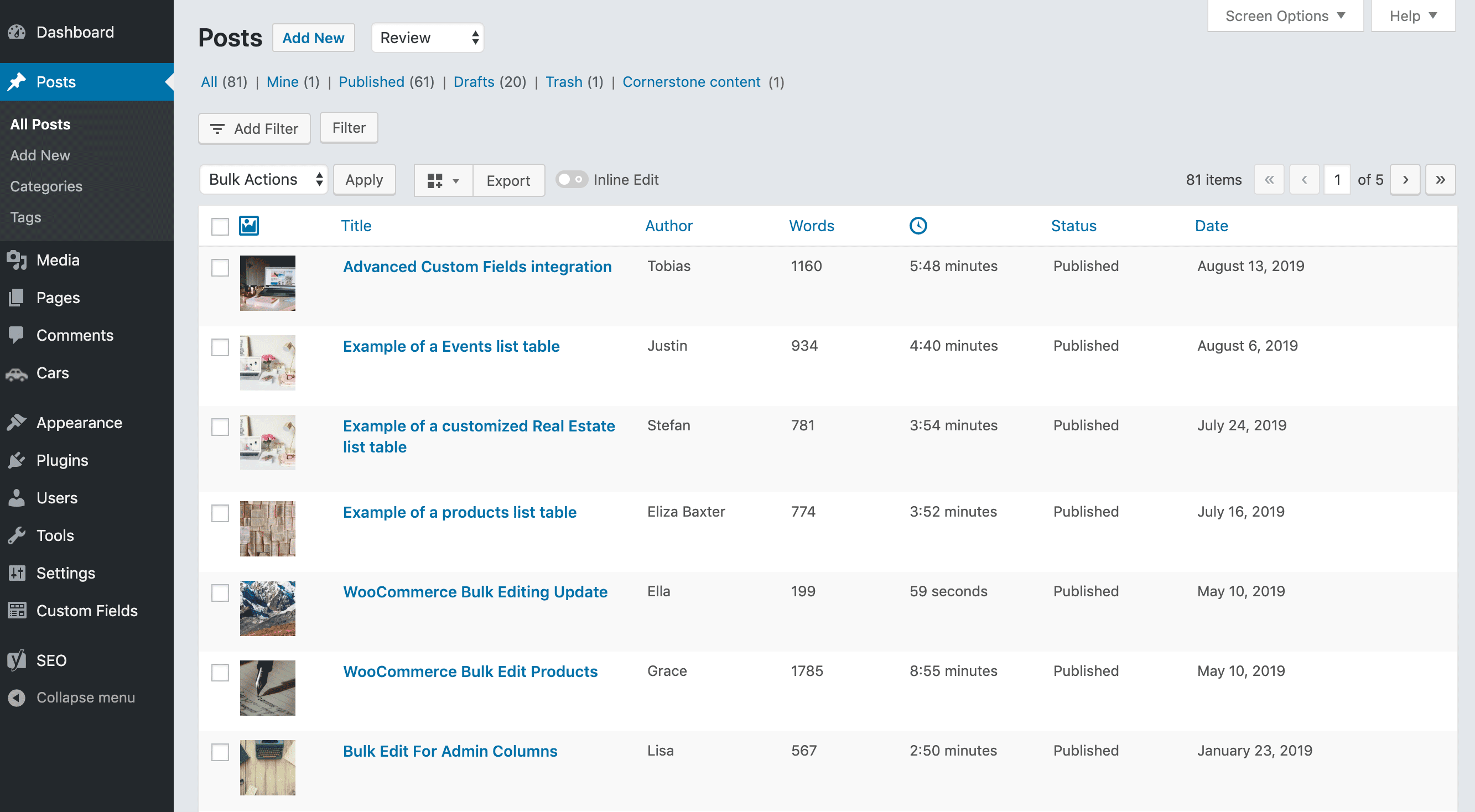Image resolution: width=1475 pixels, height=812 pixels.
Task: Open the column layout grid dropdown
Action: (x=443, y=181)
